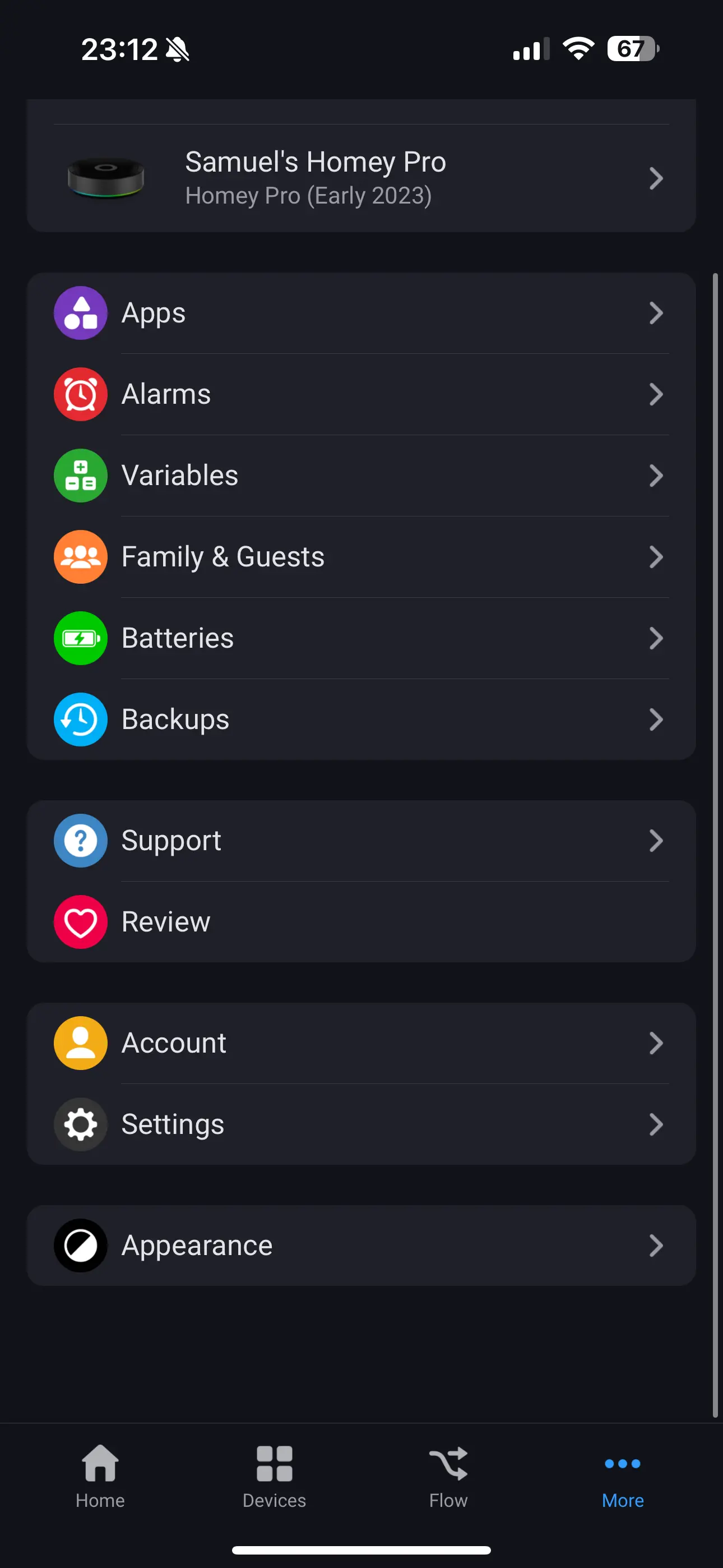This screenshot has width=723, height=1568.
Task: Tap the Appearance contrast icon
Action: [80, 1246]
